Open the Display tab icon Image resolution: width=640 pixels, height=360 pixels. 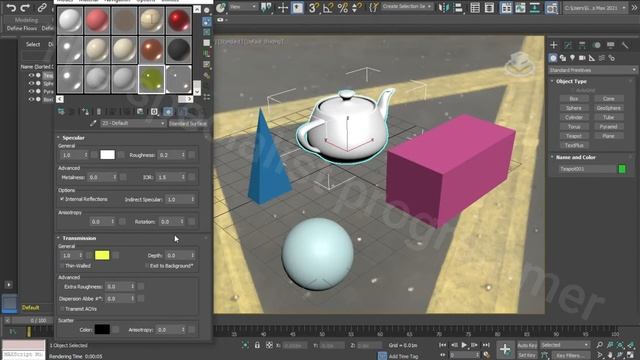pyautogui.click(x=611, y=45)
